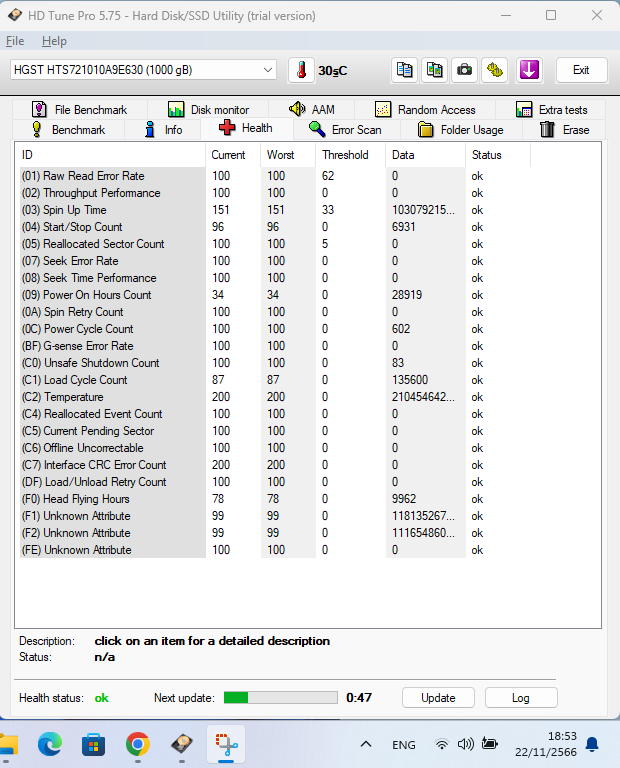Click the copy screenshot to clipboard icon

(x=434, y=71)
